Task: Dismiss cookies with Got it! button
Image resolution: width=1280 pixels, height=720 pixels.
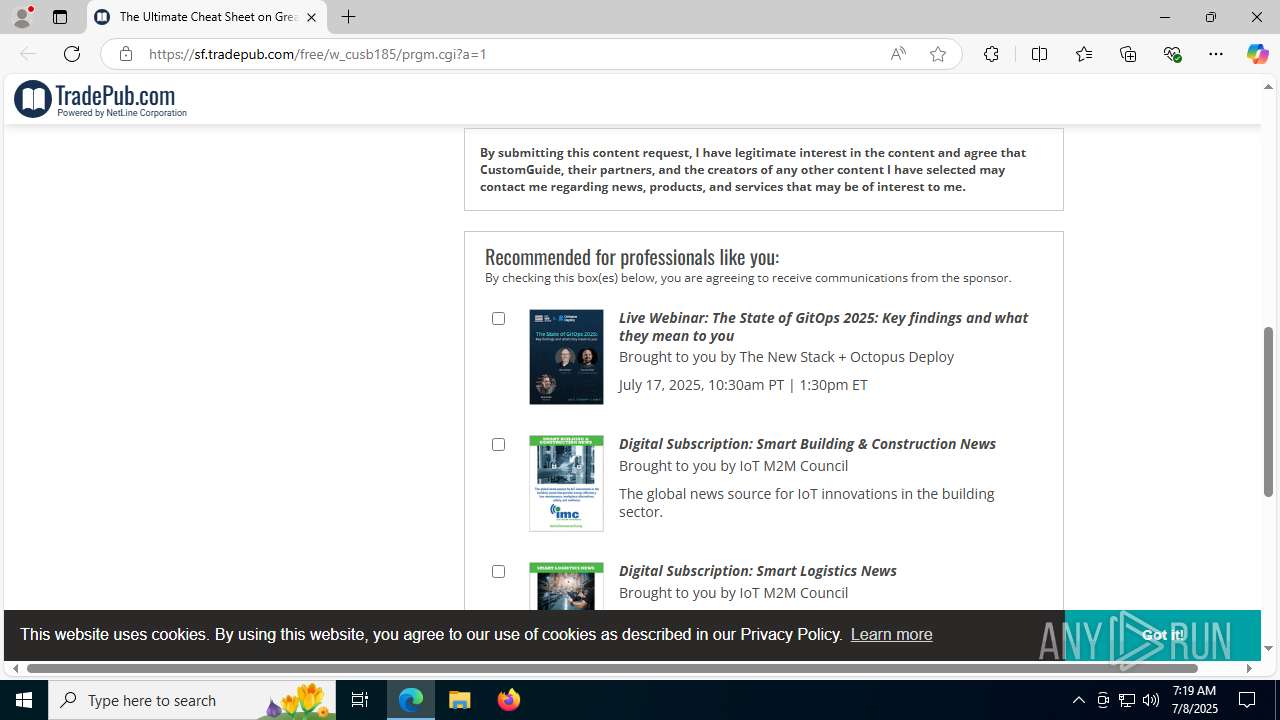Action: point(1162,635)
